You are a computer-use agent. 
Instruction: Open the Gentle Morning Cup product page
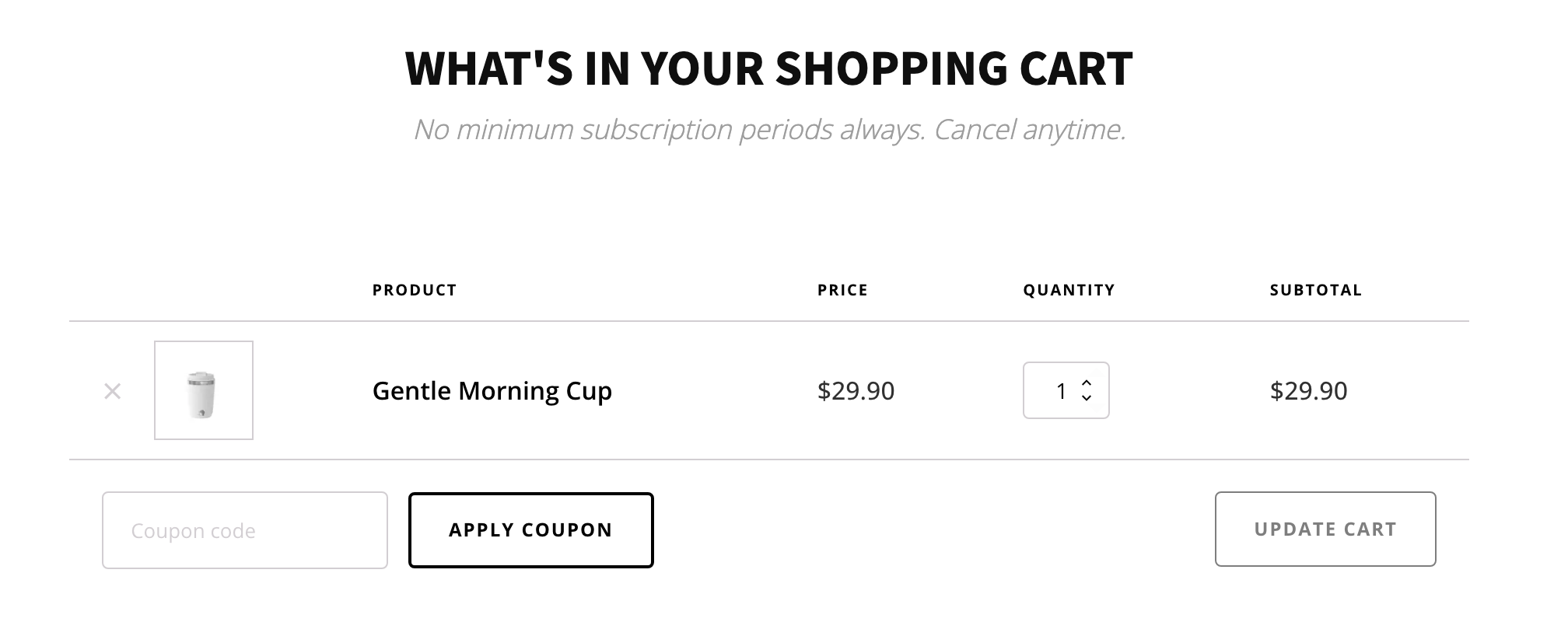click(x=492, y=391)
